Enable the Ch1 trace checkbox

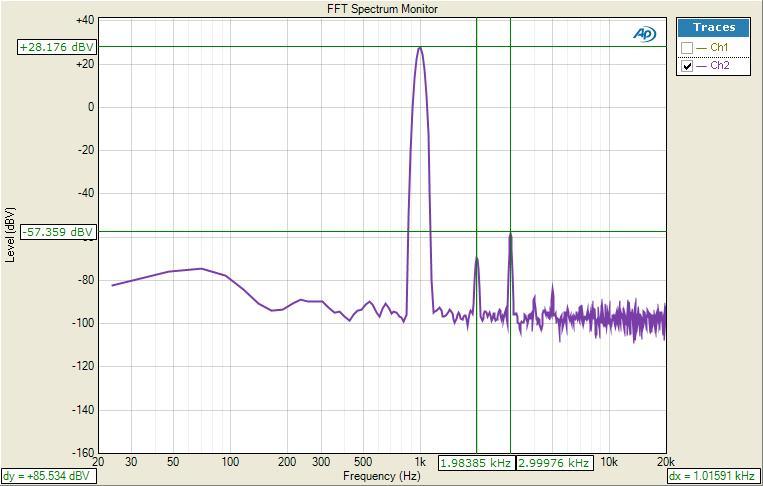point(686,48)
